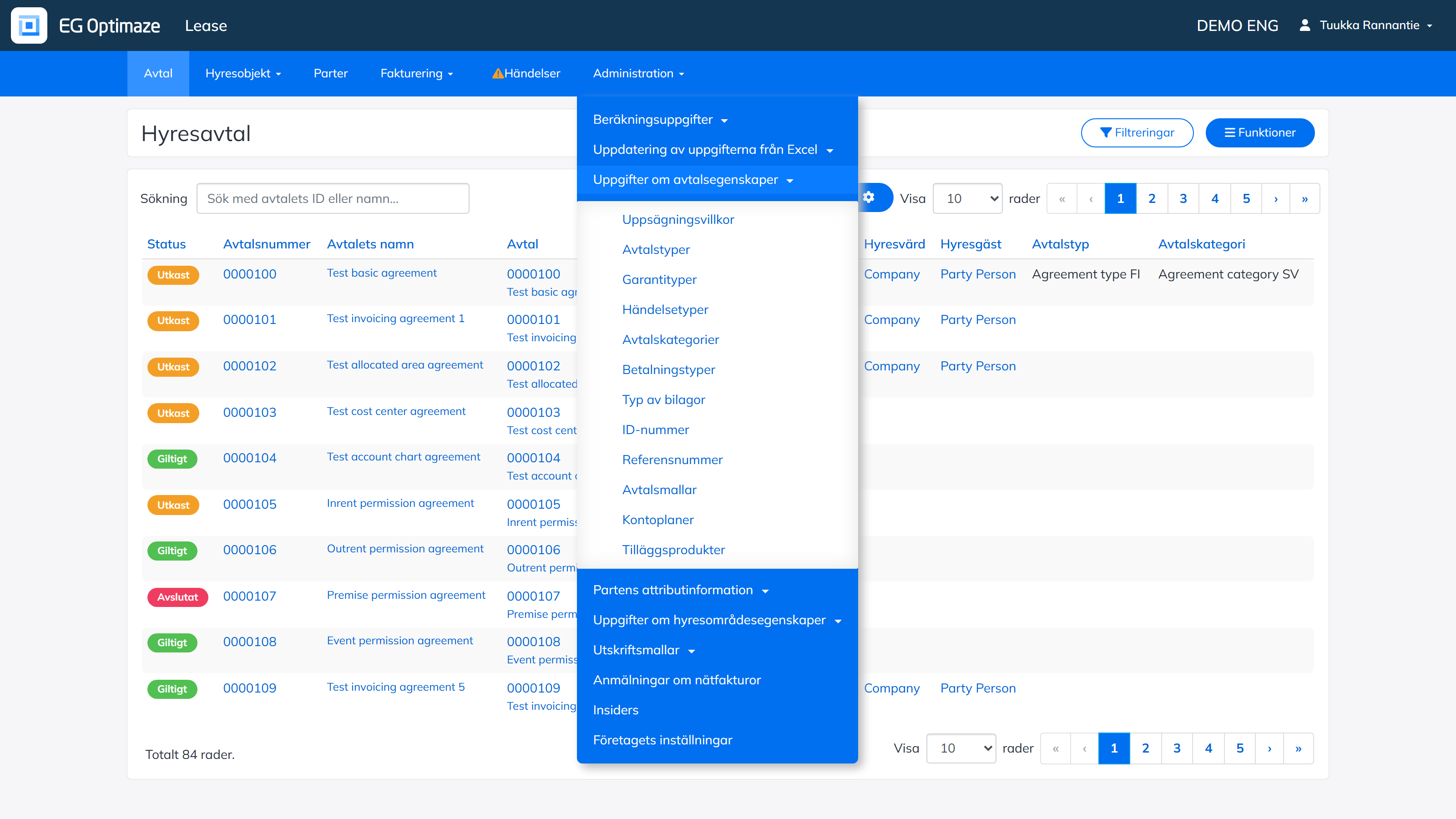
Task: Go to the Parter navigation tab
Action: click(x=331, y=73)
